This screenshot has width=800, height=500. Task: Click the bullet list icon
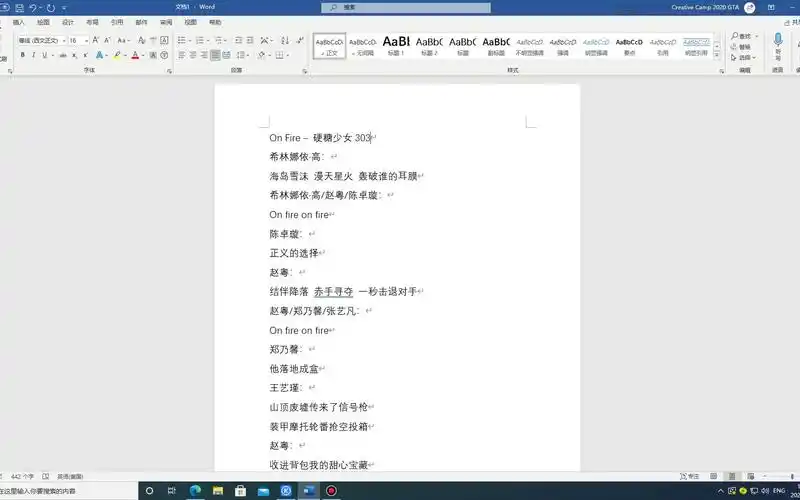pyautogui.click(x=181, y=40)
